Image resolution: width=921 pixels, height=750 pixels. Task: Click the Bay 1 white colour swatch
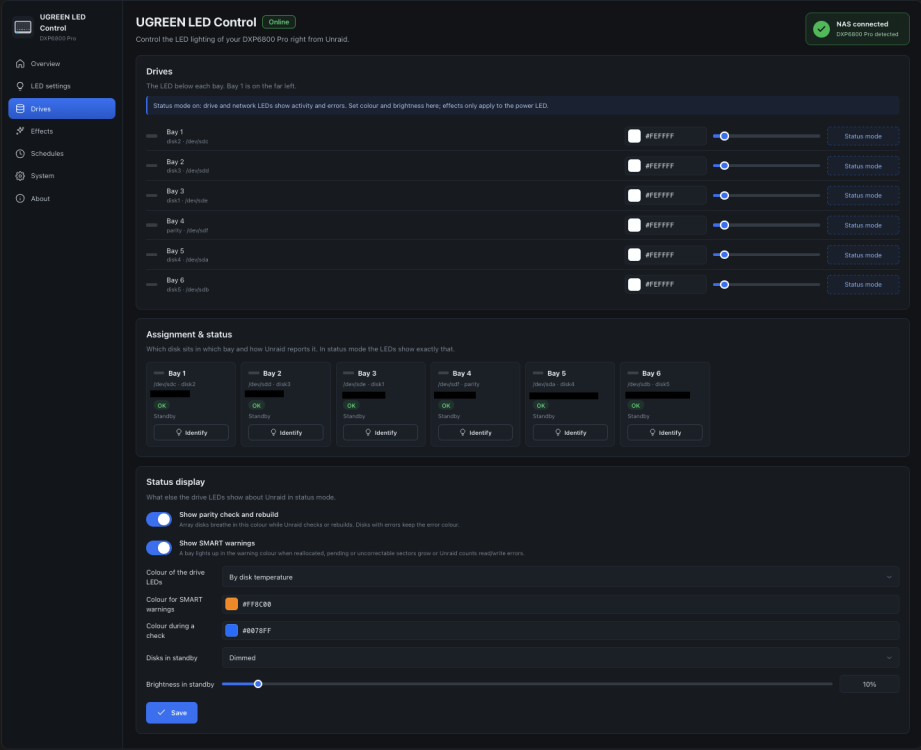pyautogui.click(x=634, y=136)
